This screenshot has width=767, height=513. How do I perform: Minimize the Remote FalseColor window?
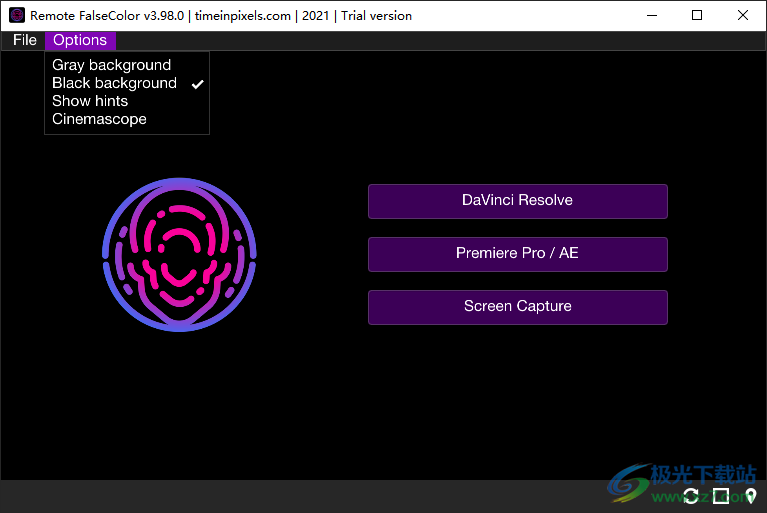652,16
